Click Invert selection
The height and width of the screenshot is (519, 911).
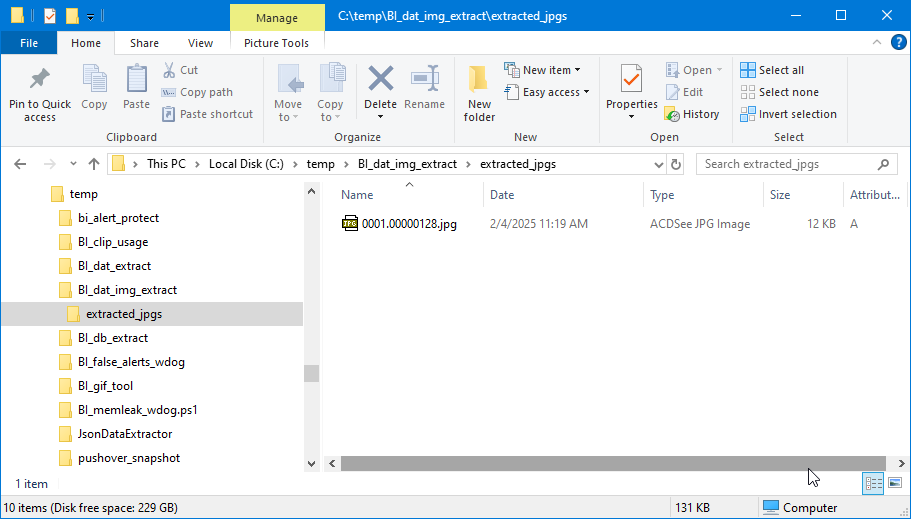pyautogui.click(x=788, y=114)
